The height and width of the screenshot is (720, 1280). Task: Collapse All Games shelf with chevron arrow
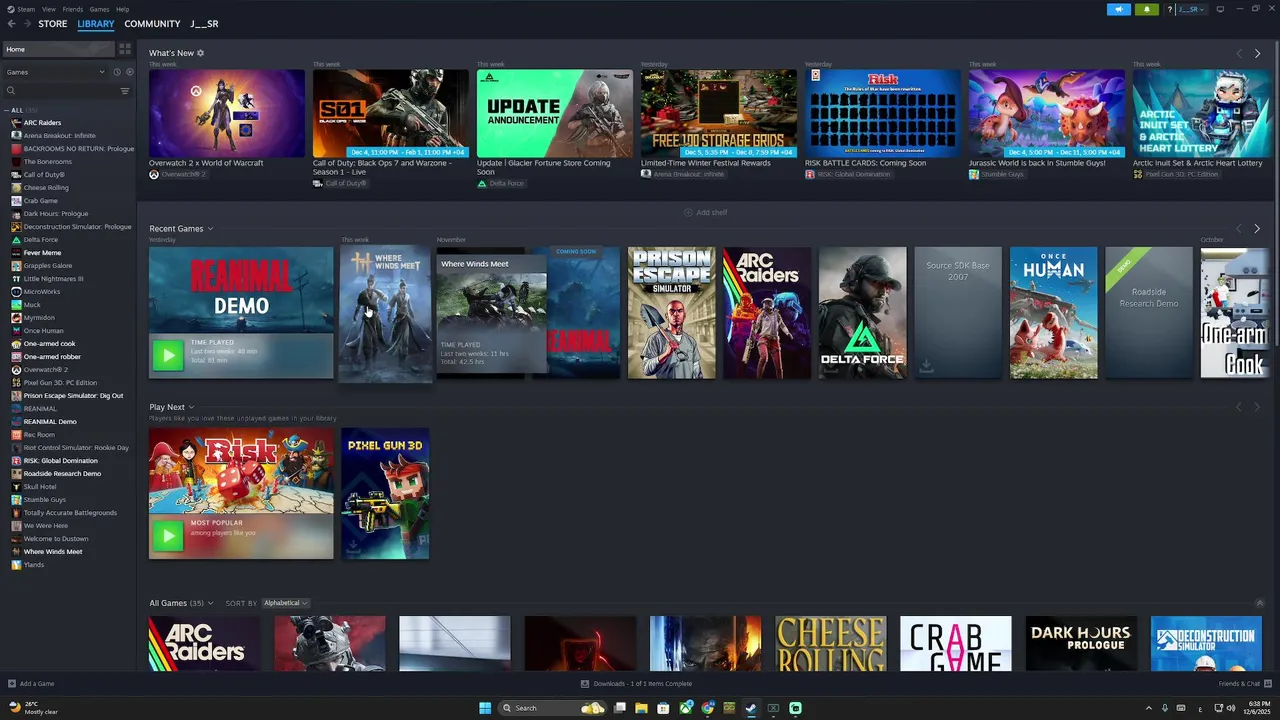click(x=1259, y=603)
